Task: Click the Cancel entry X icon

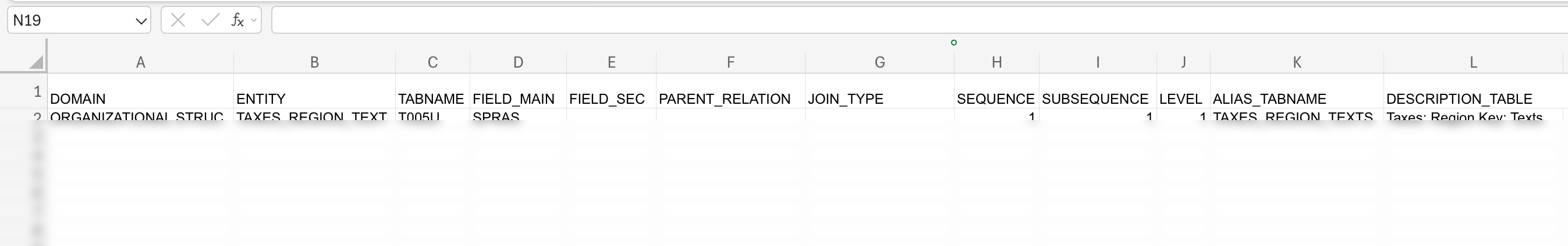Action: pyautogui.click(x=178, y=21)
